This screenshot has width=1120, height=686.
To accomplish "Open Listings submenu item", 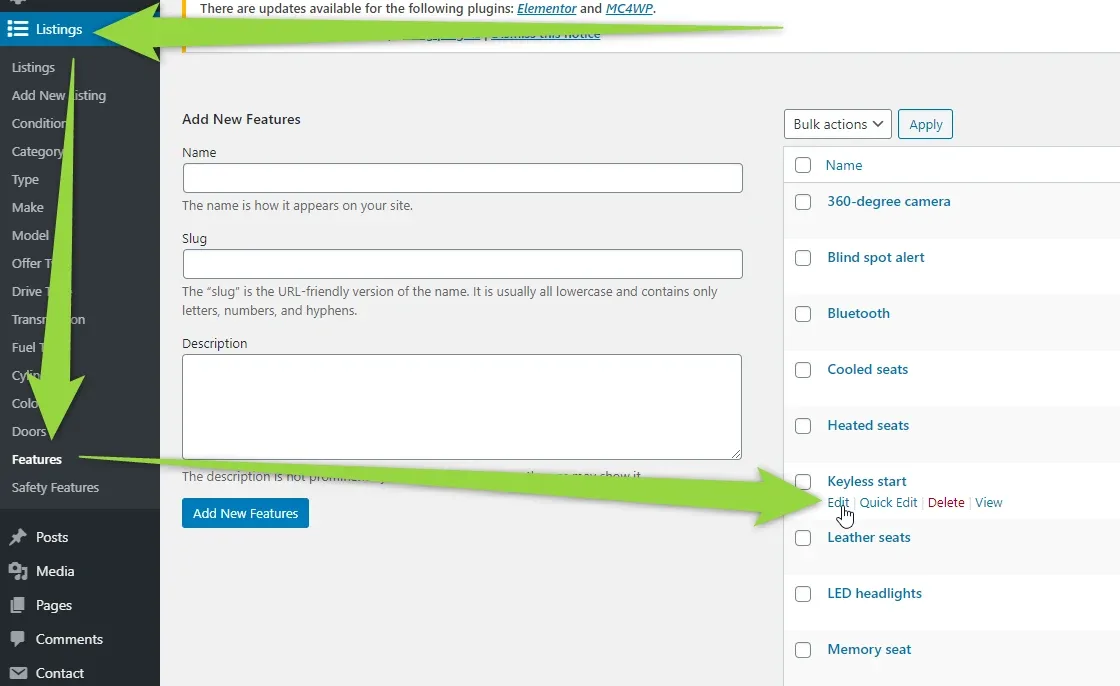I will [33, 67].
